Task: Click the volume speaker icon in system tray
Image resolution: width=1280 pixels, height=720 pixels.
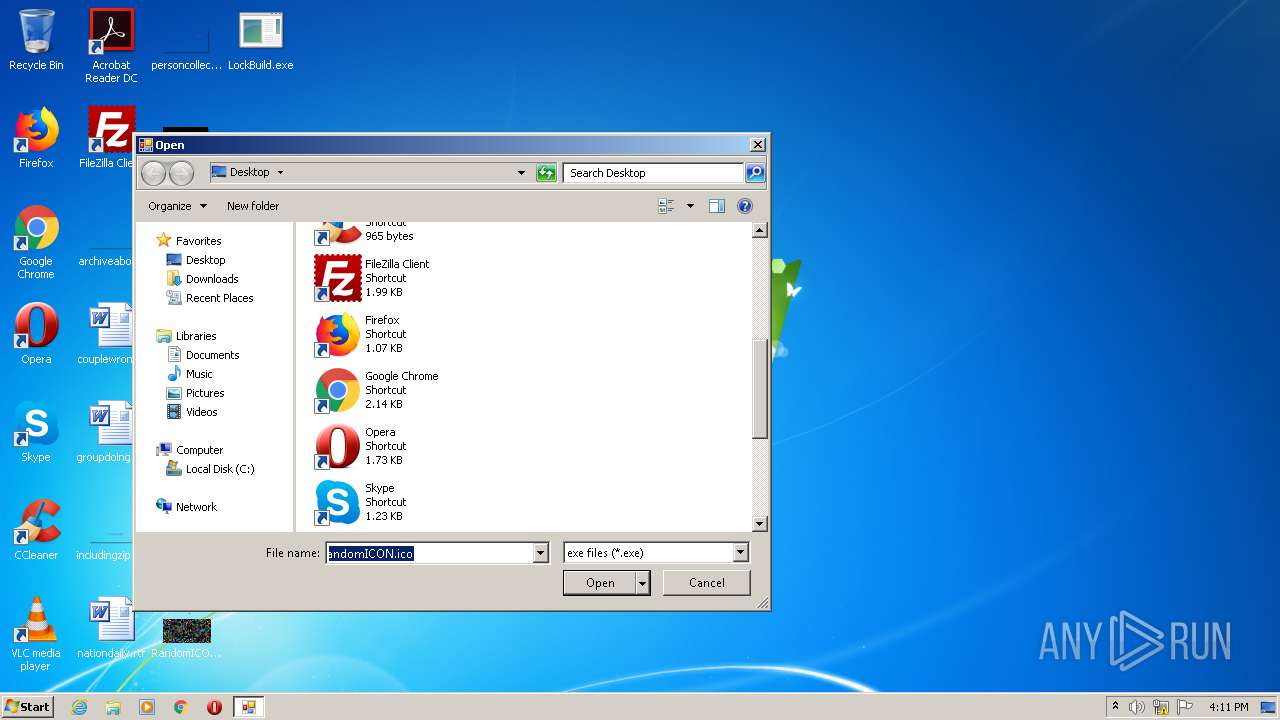Action: 1137,707
